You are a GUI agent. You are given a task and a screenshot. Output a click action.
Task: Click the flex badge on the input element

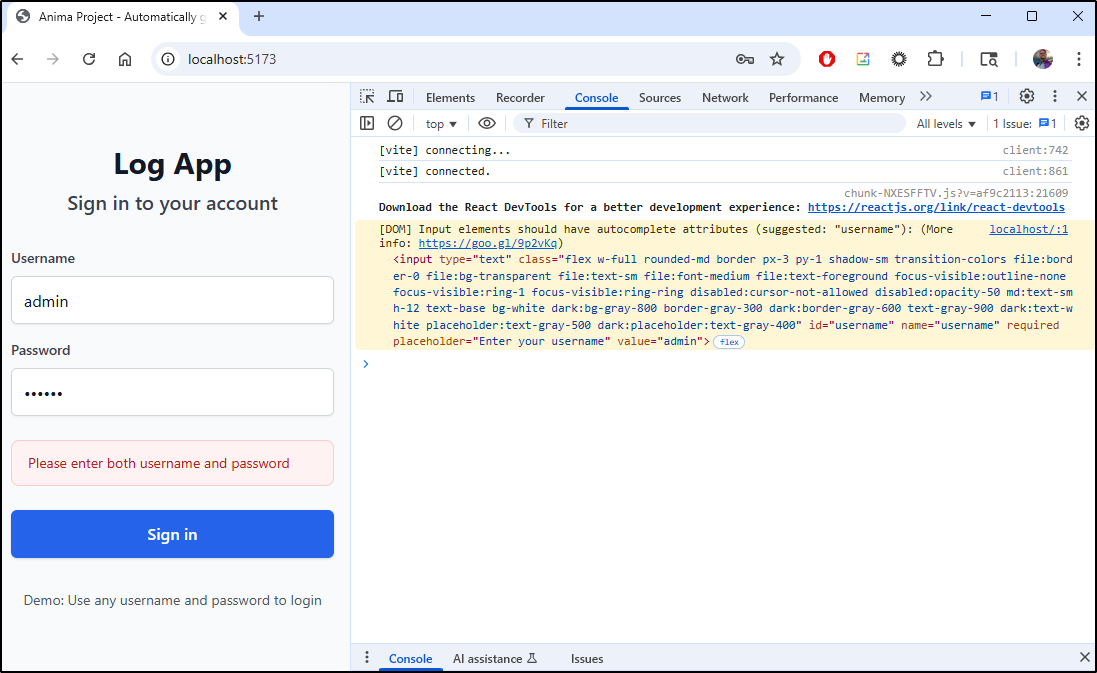[x=729, y=342]
